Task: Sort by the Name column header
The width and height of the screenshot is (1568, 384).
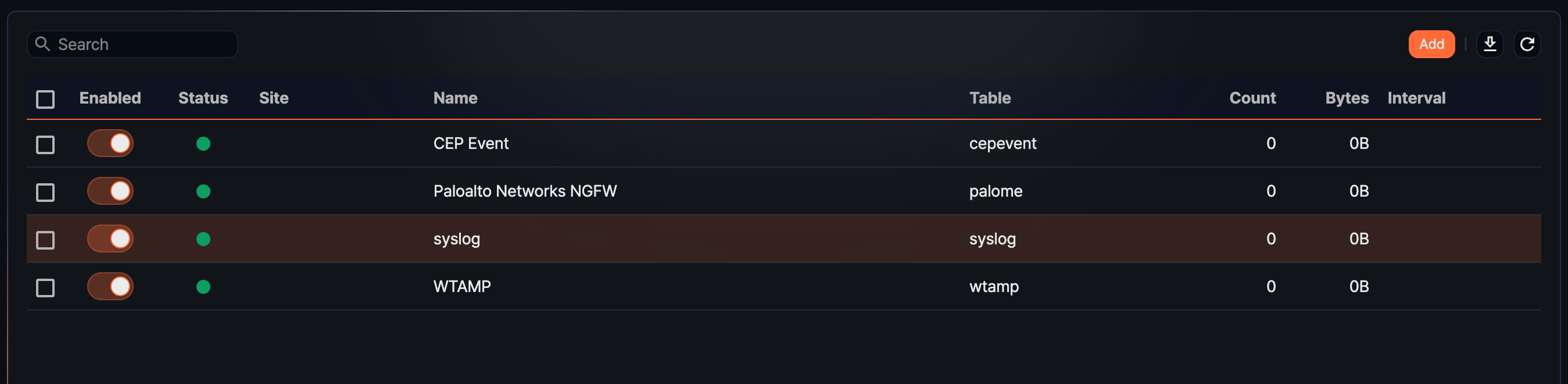Action: coord(454,98)
